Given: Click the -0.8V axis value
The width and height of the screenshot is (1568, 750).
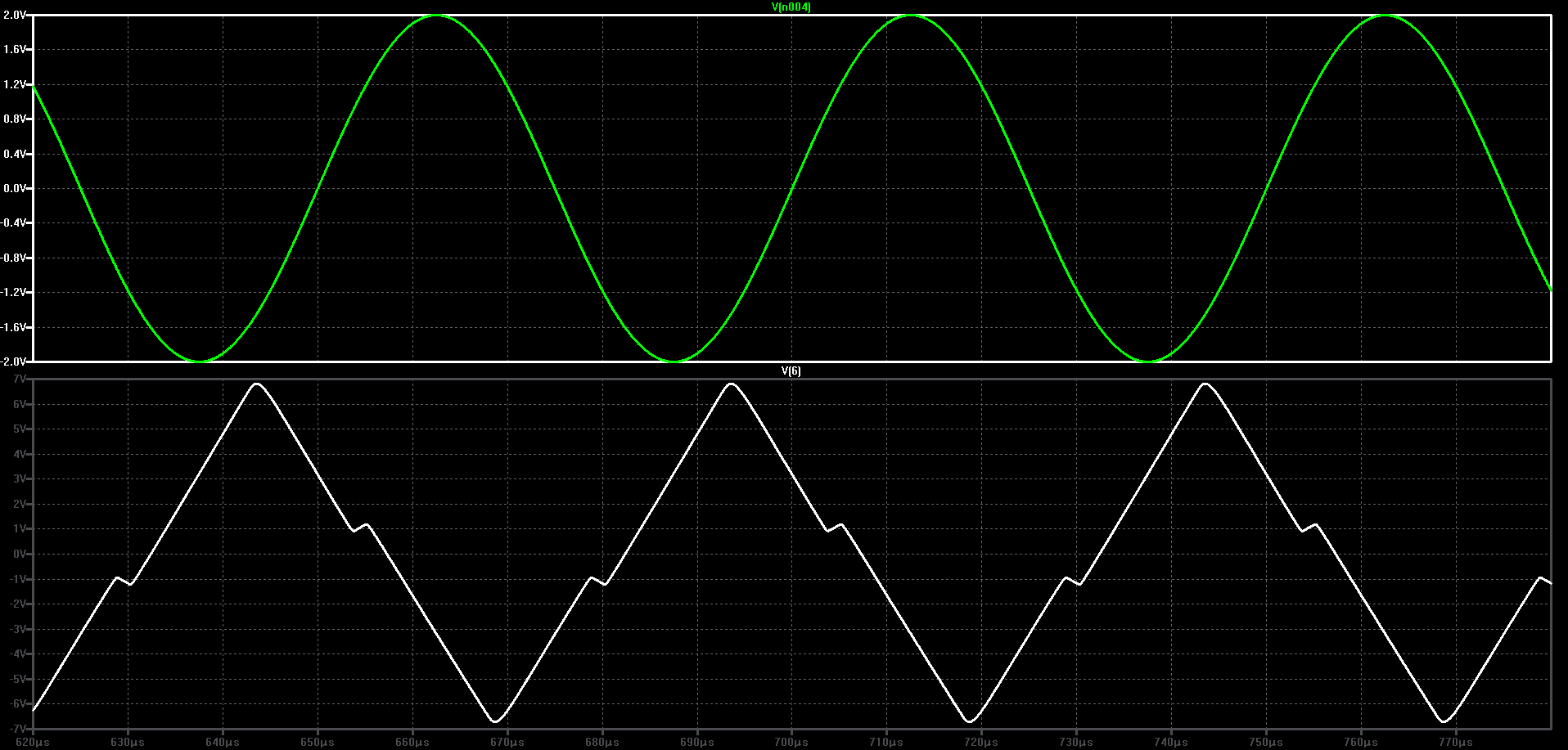Looking at the screenshot, I should click(14, 258).
